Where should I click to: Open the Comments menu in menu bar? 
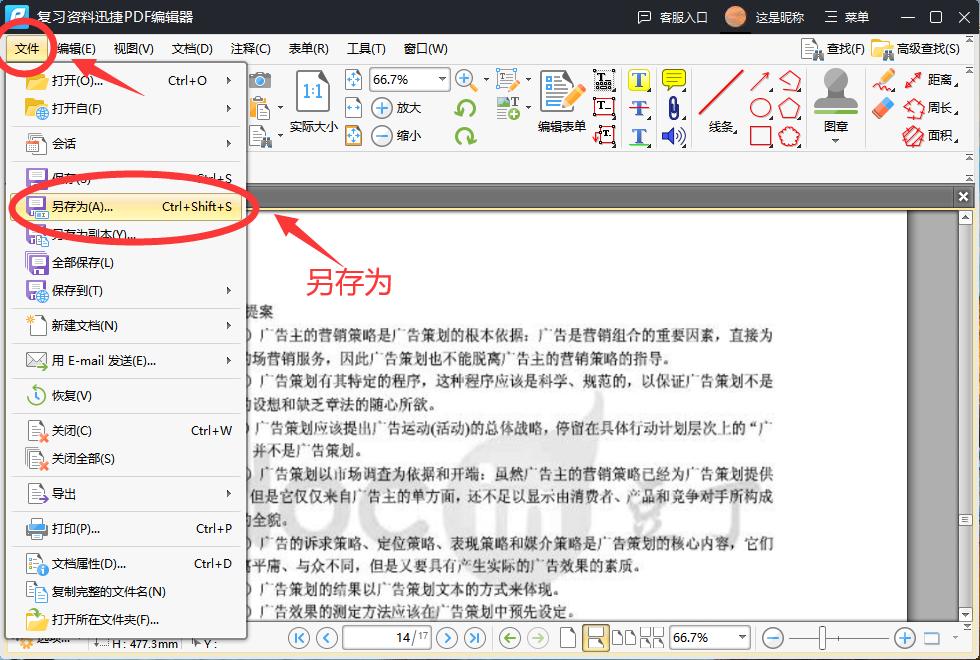tap(250, 48)
